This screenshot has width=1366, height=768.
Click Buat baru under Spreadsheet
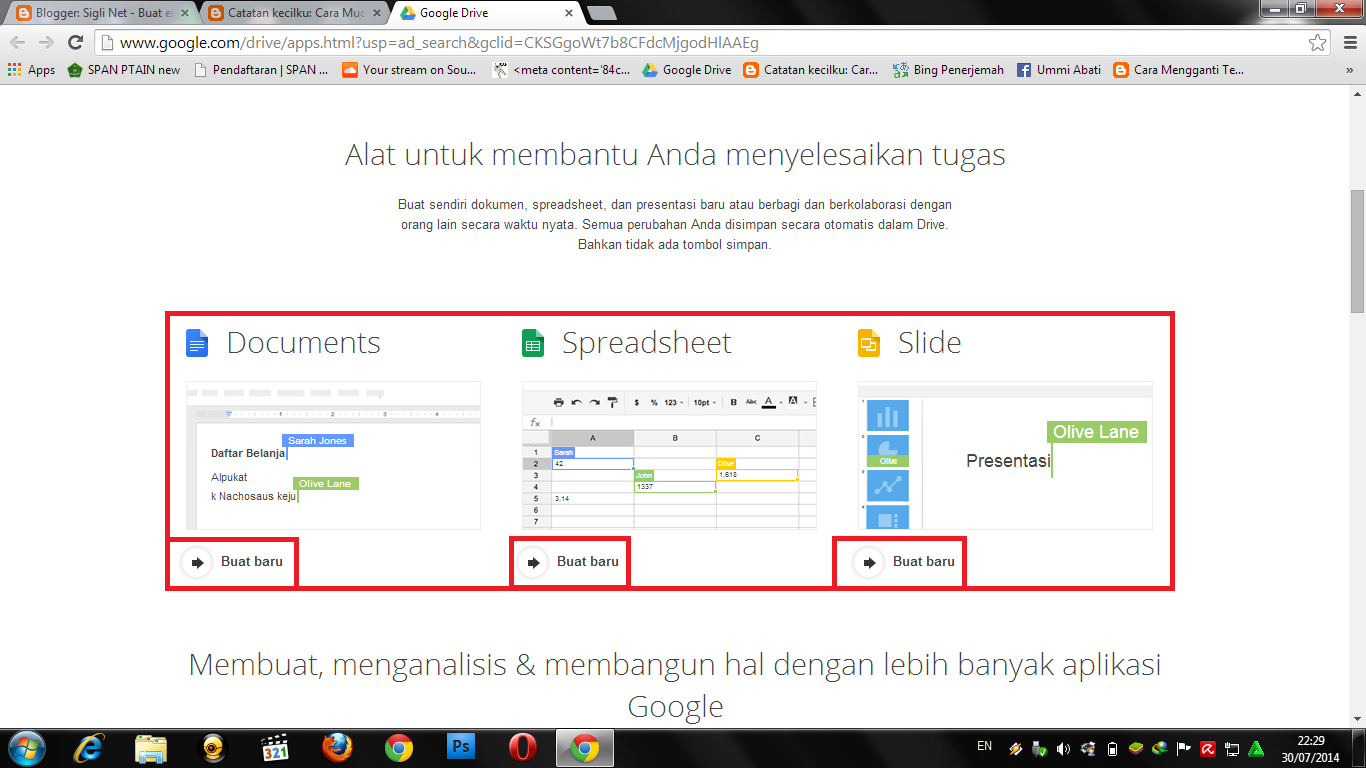[588, 562]
